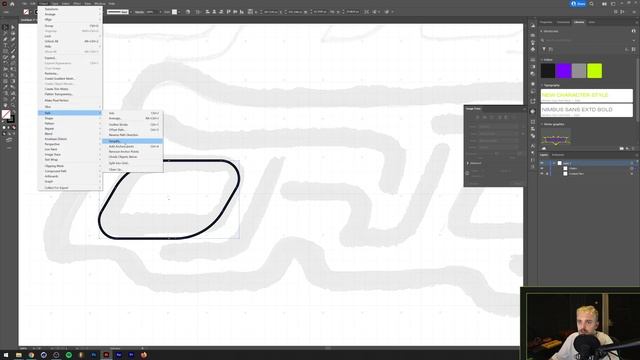Toggle lock on the third layer row

click(547, 173)
